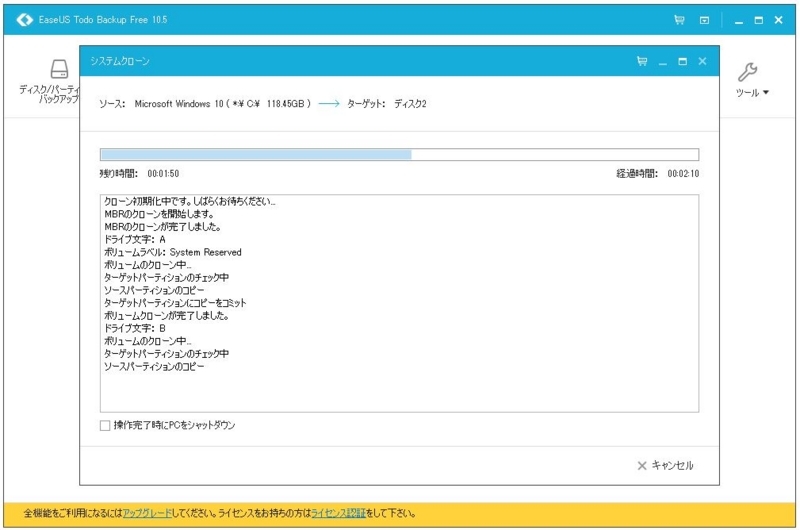Close the main EaseUS window
This screenshot has width=800, height=530.
779,20
